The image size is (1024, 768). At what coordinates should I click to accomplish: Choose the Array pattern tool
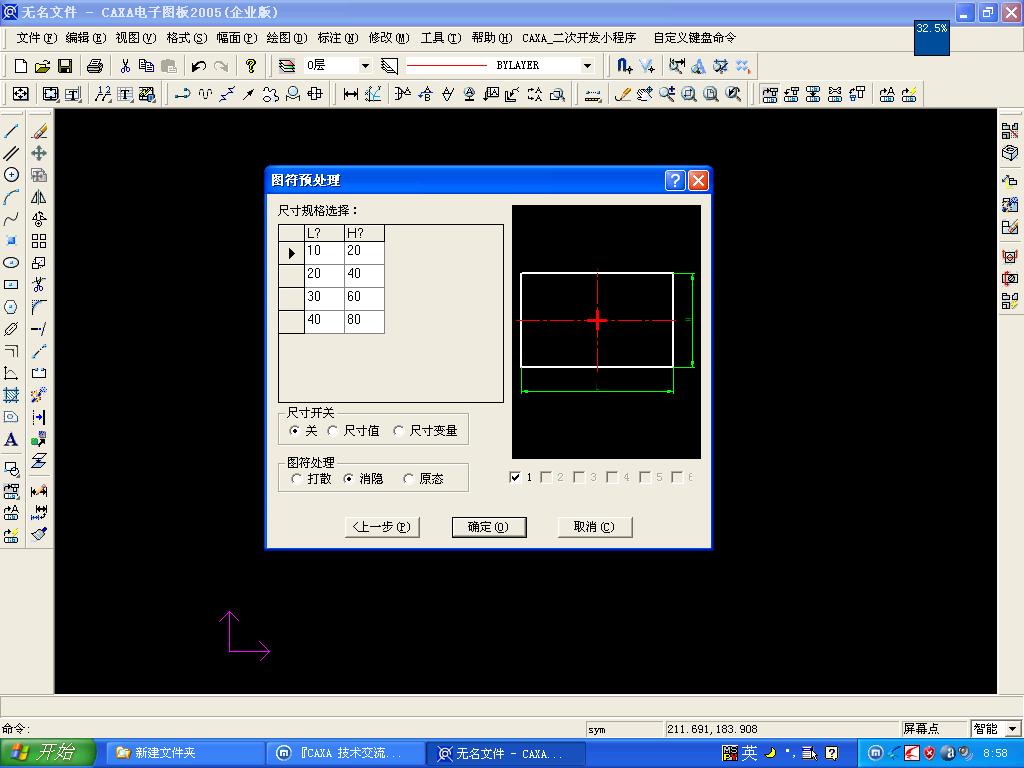39,241
